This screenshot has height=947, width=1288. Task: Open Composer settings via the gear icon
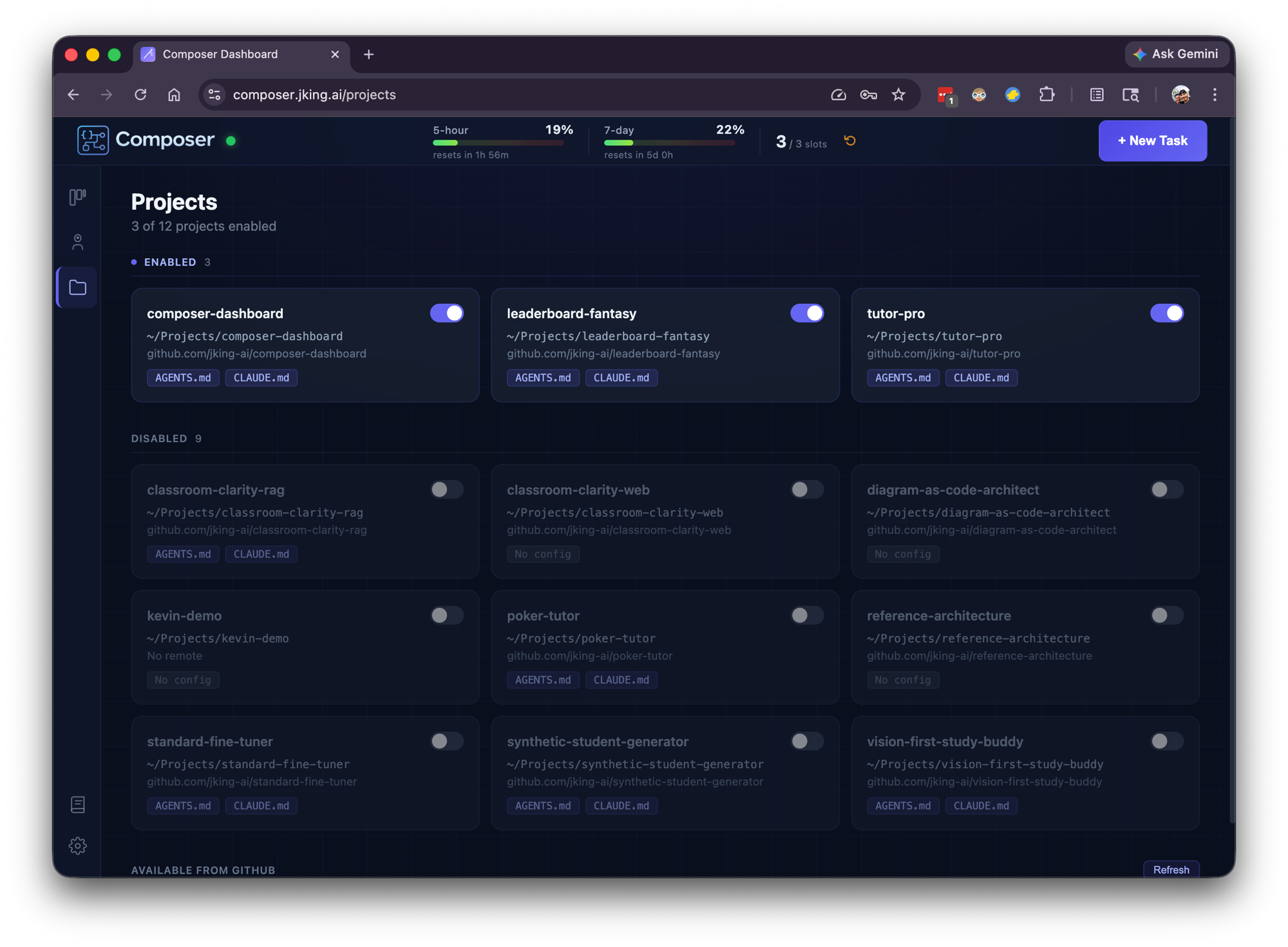click(x=77, y=846)
